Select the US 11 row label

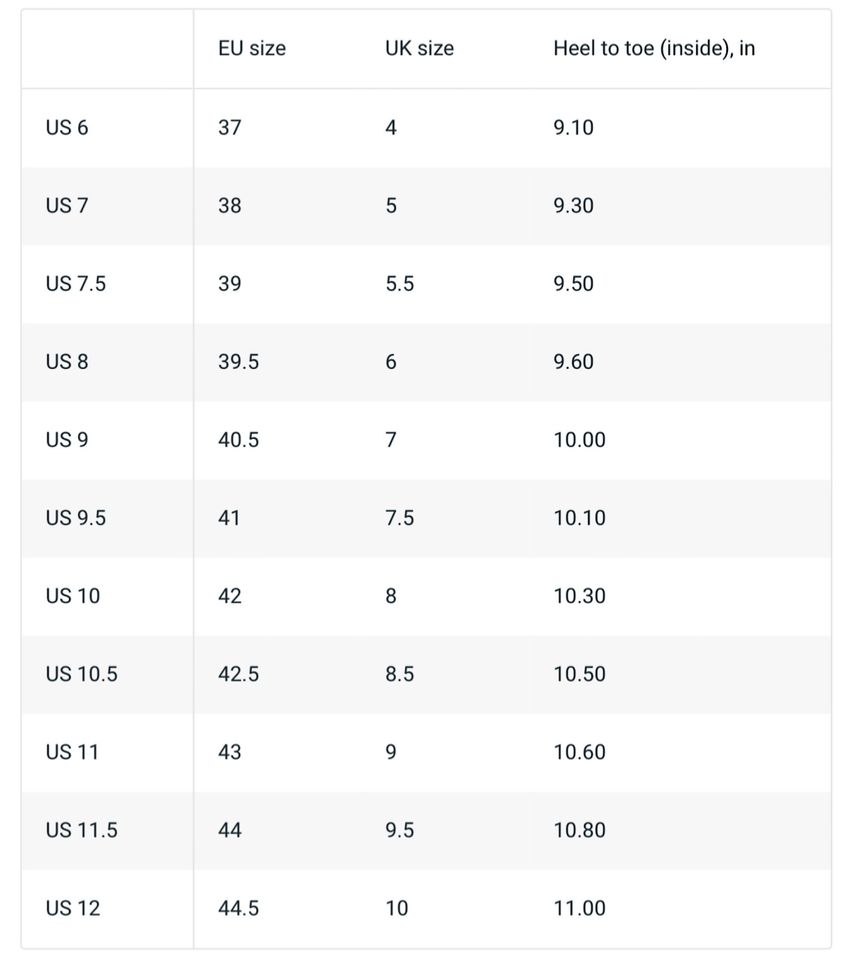pos(73,752)
